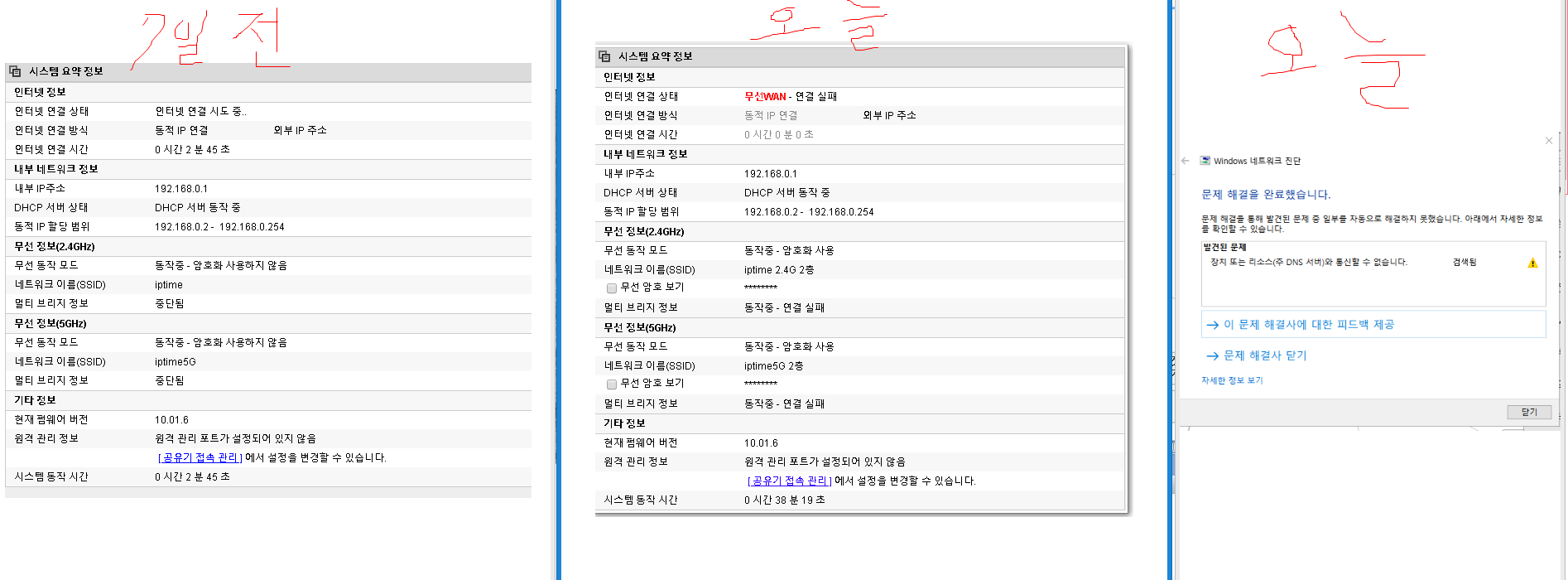1568x580 pixels.
Task: Select 문제 해결사 닫기 option
Action: 1265,355
